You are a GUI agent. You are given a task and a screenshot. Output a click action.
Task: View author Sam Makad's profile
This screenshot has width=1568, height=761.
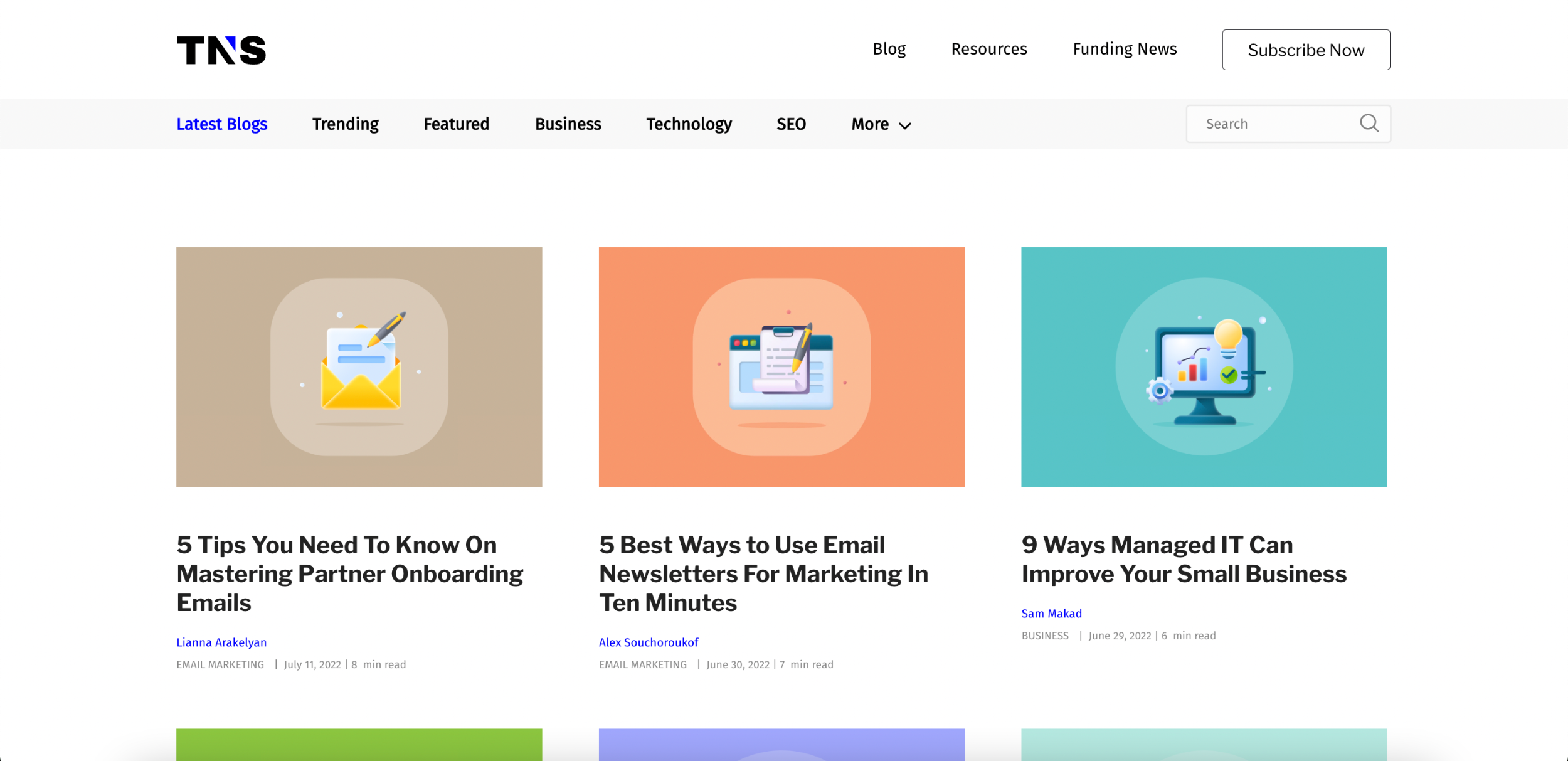pyautogui.click(x=1051, y=614)
